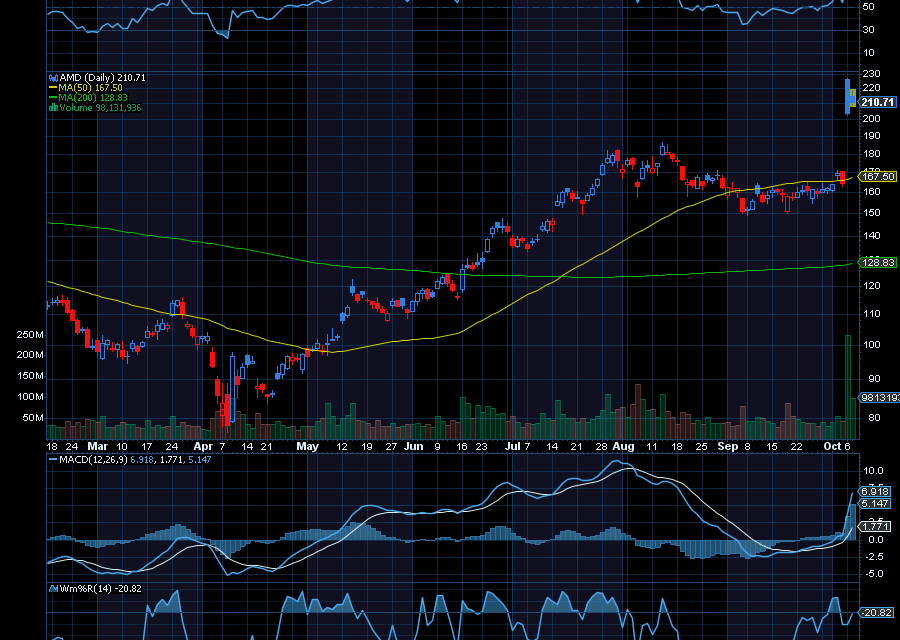Click the -20.82 Williams %R value tag

click(x=877, y=612)
